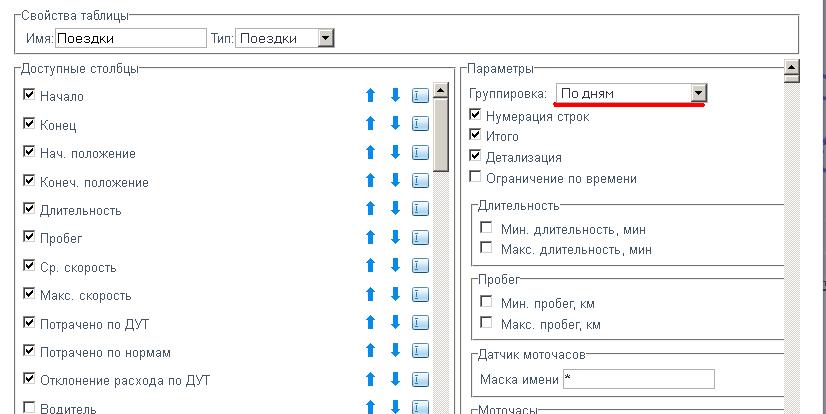
Task: Enable Макс. пробег, км checkbox
Action: point(486,322)
